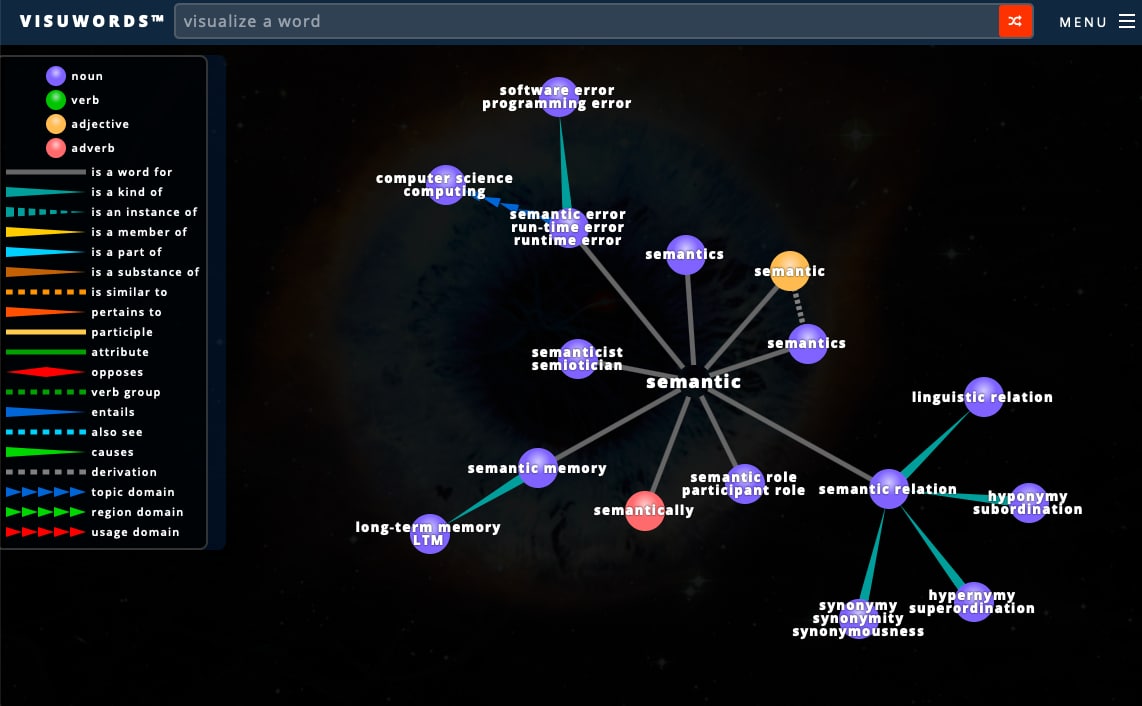
Task: Click the 'entails' legend entry
Action: click(70, 412)
